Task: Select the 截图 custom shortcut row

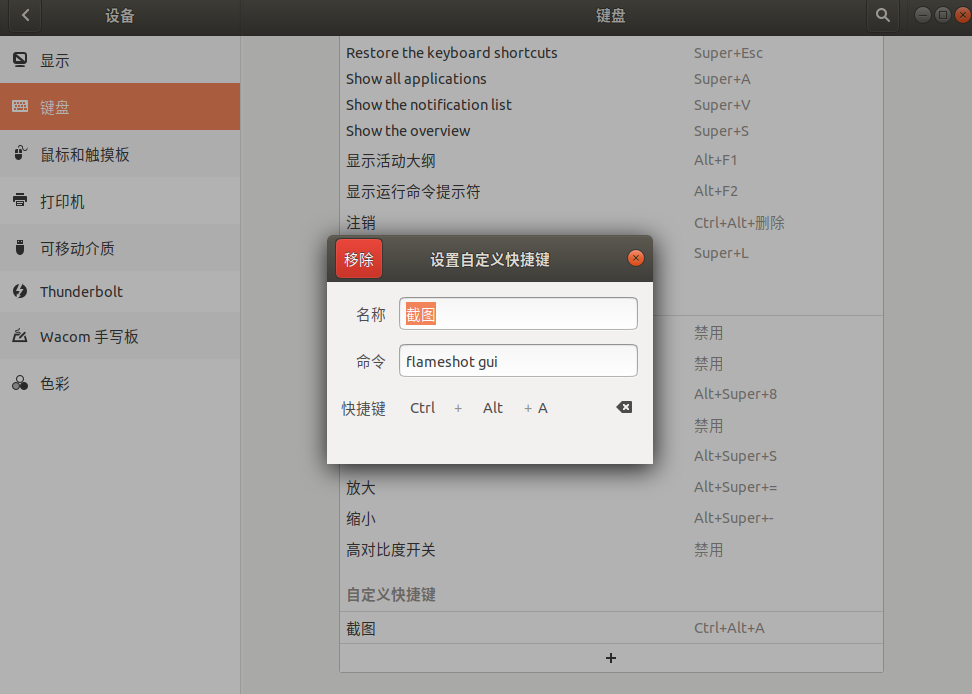Action: [x=611, y=628]
